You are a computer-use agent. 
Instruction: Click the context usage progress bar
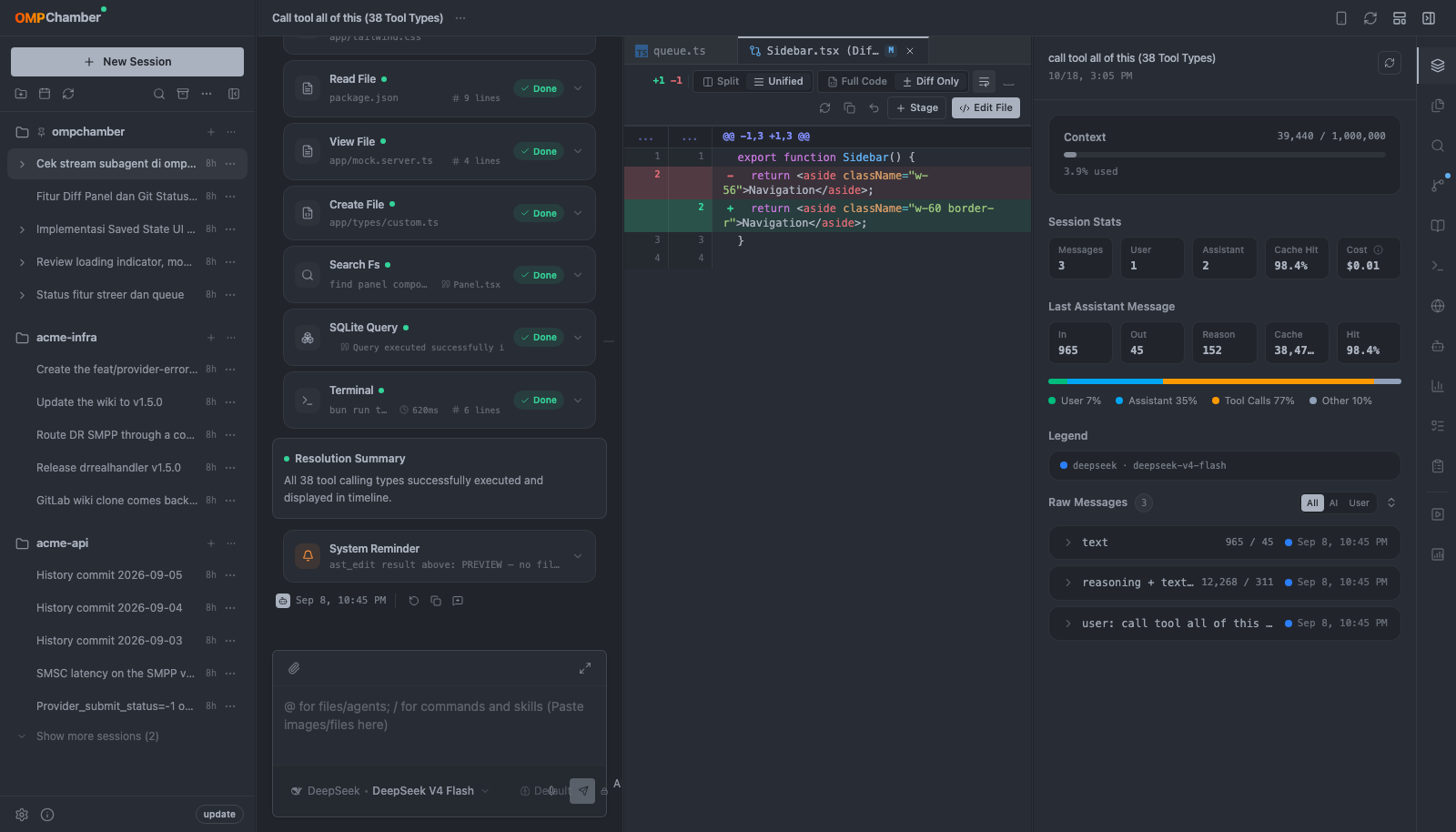(x=1224, y=155)
